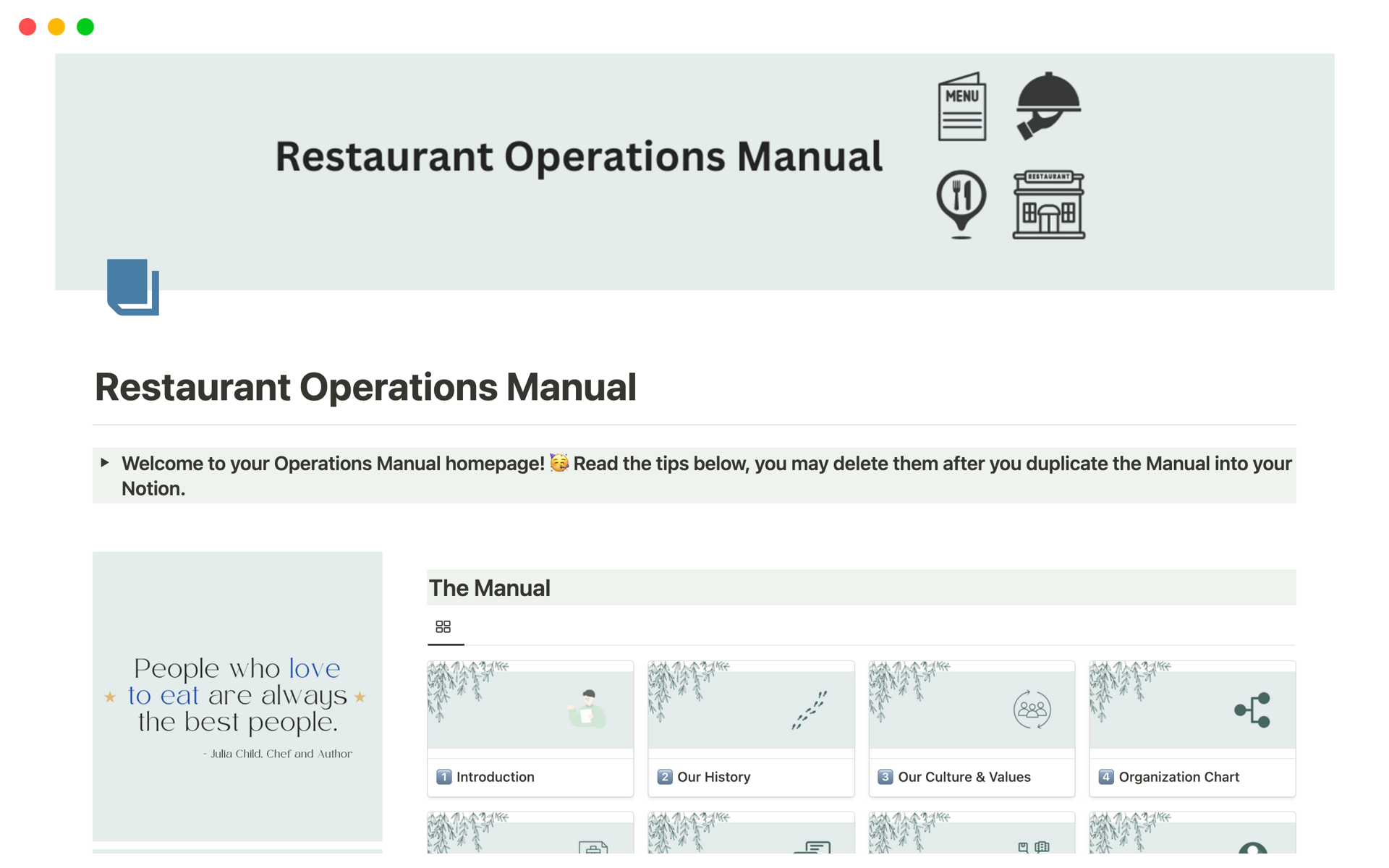Open the Introduction card cover image
The image size is (1389, 868).
point(530,709)
